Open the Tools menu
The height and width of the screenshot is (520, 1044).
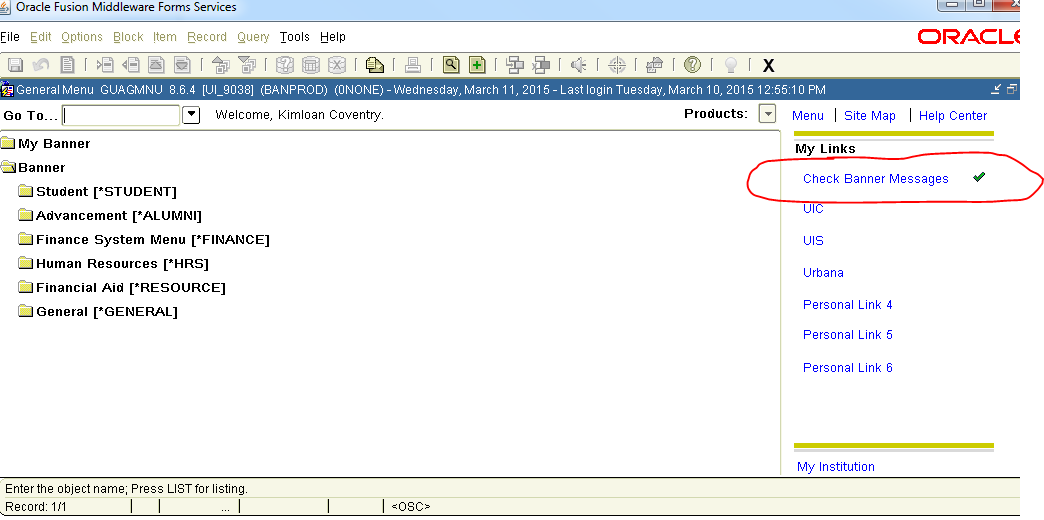(295, 37)
